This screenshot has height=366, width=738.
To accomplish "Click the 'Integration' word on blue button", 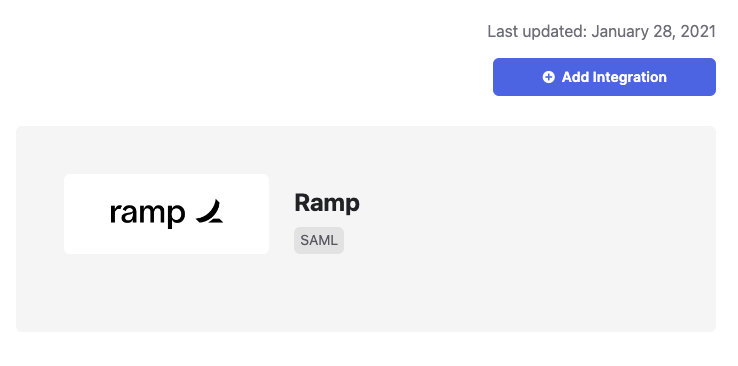I will coord(629,77).
